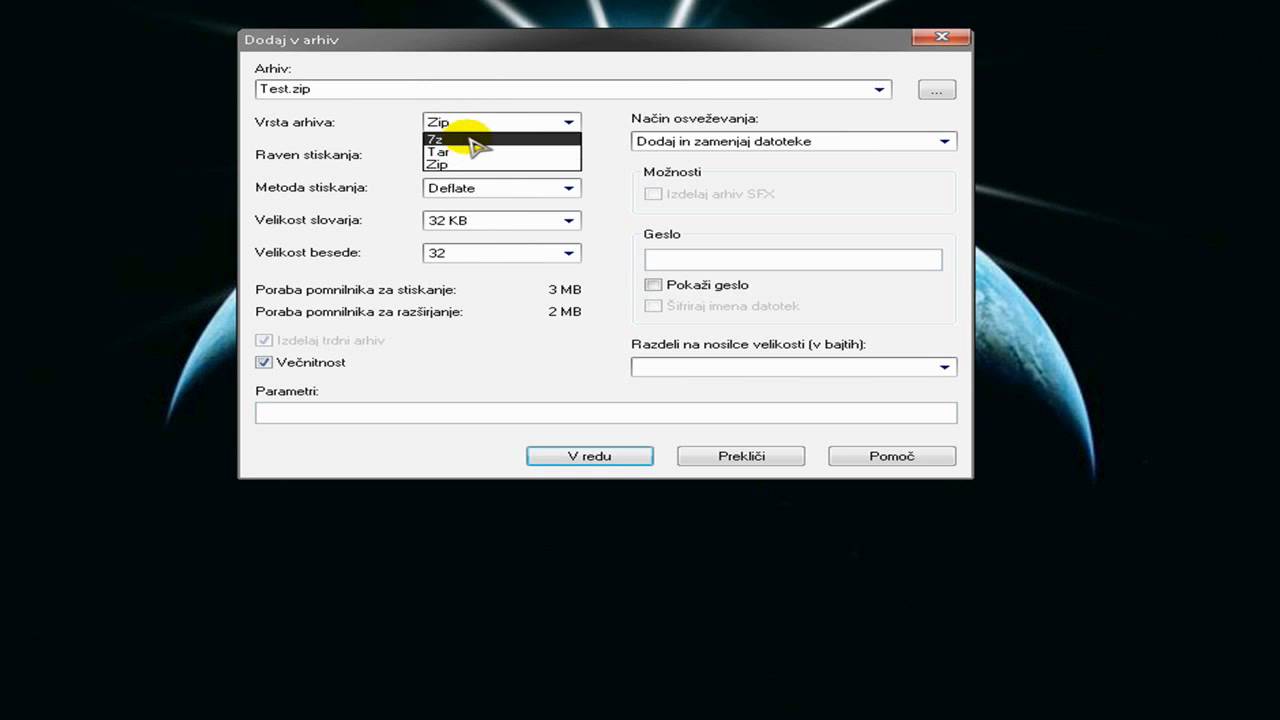This screenshot has width=1280, height=720.
Task: Toggle the Šifriraj imena datotek checkbox
Action: (x=653, y=306)
